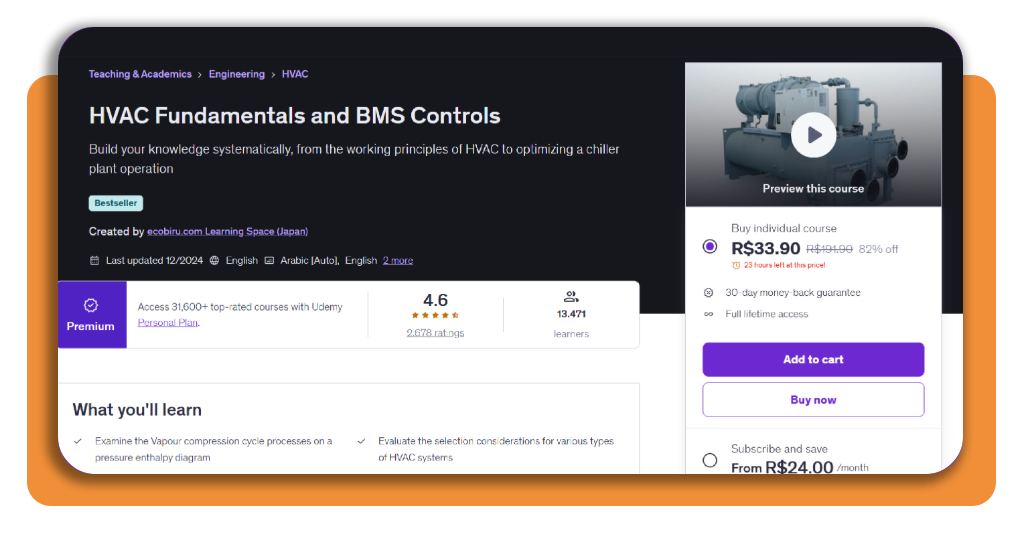This screenshot has height=536, width=1024.
Task: Click the Premium checkmark badge icon
Action: [91, 305]
